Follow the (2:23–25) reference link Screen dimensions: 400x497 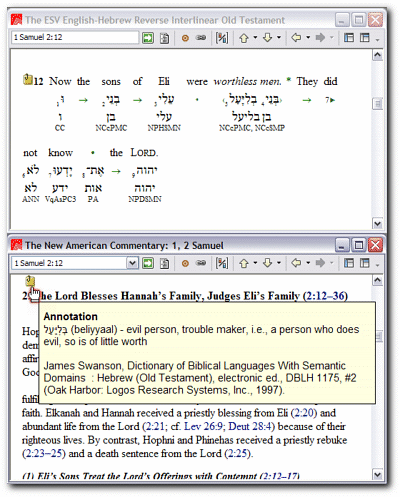click(44, 454)
